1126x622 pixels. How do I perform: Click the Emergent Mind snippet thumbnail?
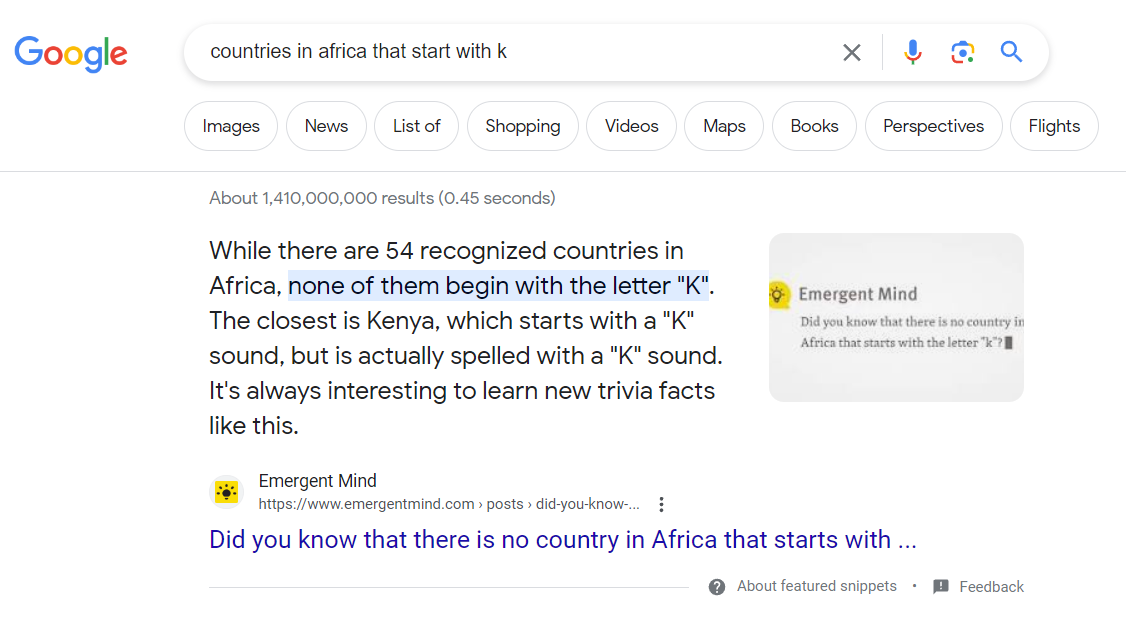coord(896,317)
